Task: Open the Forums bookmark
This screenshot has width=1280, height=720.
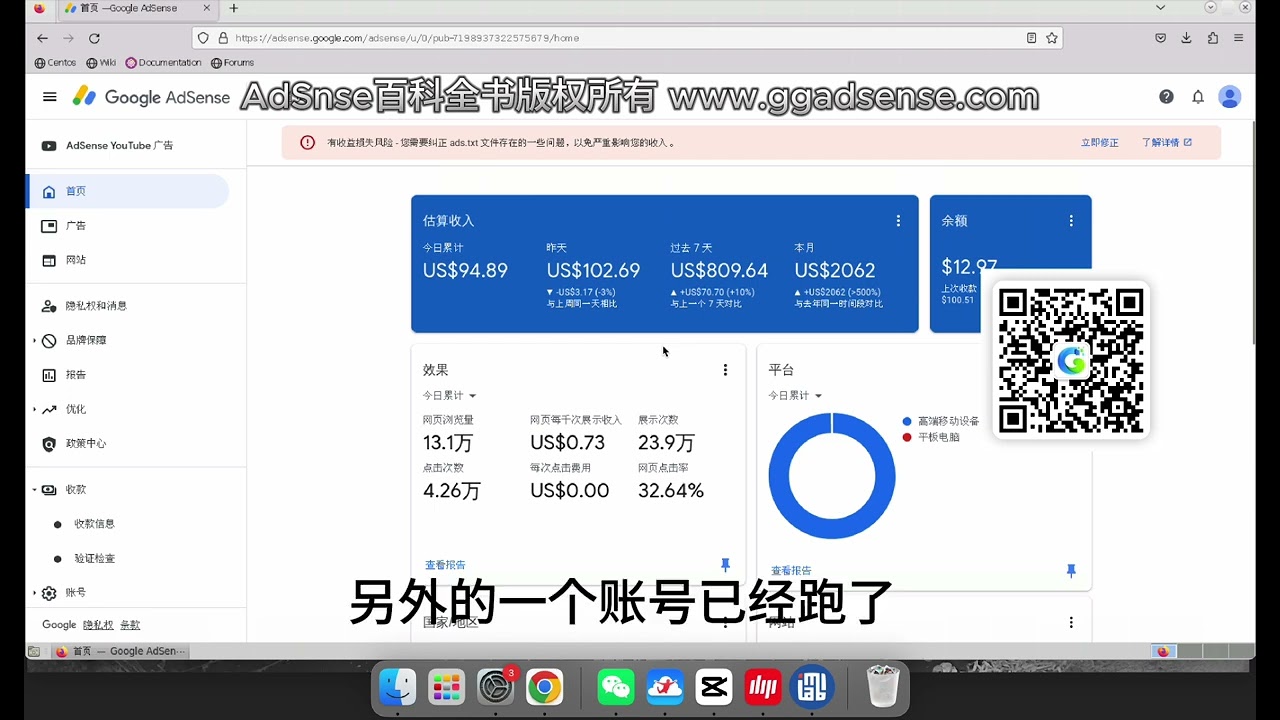Action: pos(232,63)
